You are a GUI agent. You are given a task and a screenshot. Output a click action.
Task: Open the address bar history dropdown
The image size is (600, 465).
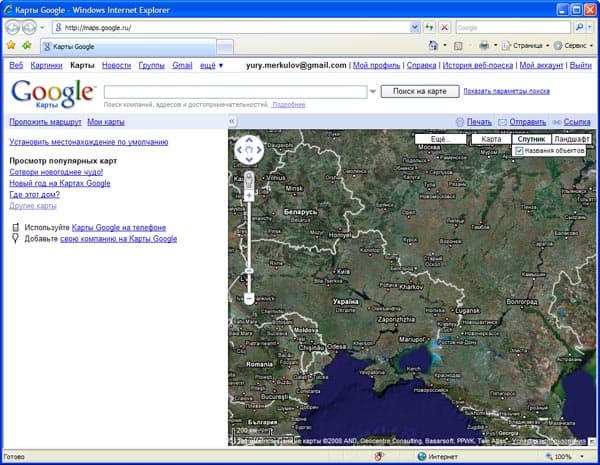(x=414, y=28)
